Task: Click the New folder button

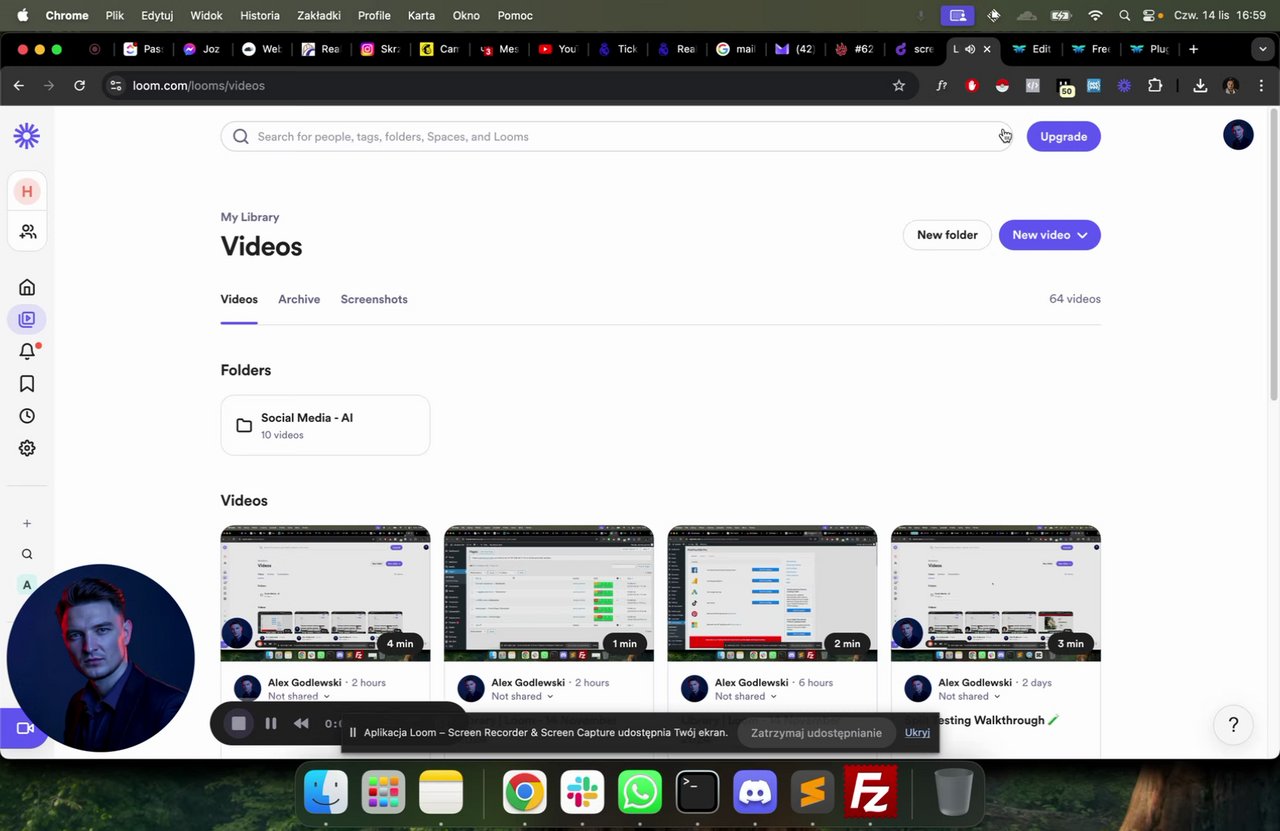Action: pos(947,235)
